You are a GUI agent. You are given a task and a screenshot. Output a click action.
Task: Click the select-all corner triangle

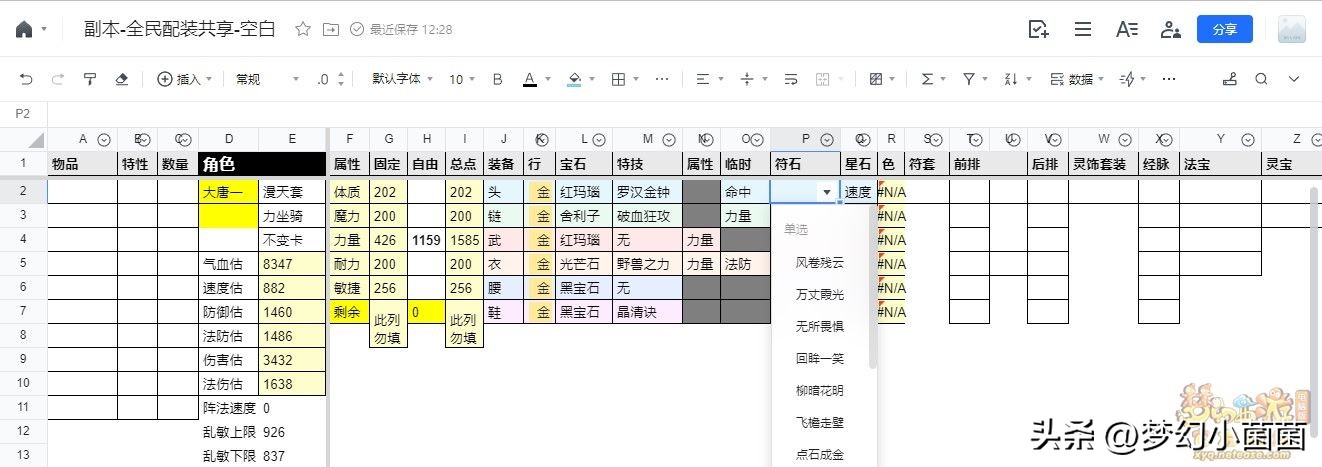point(35,140)
